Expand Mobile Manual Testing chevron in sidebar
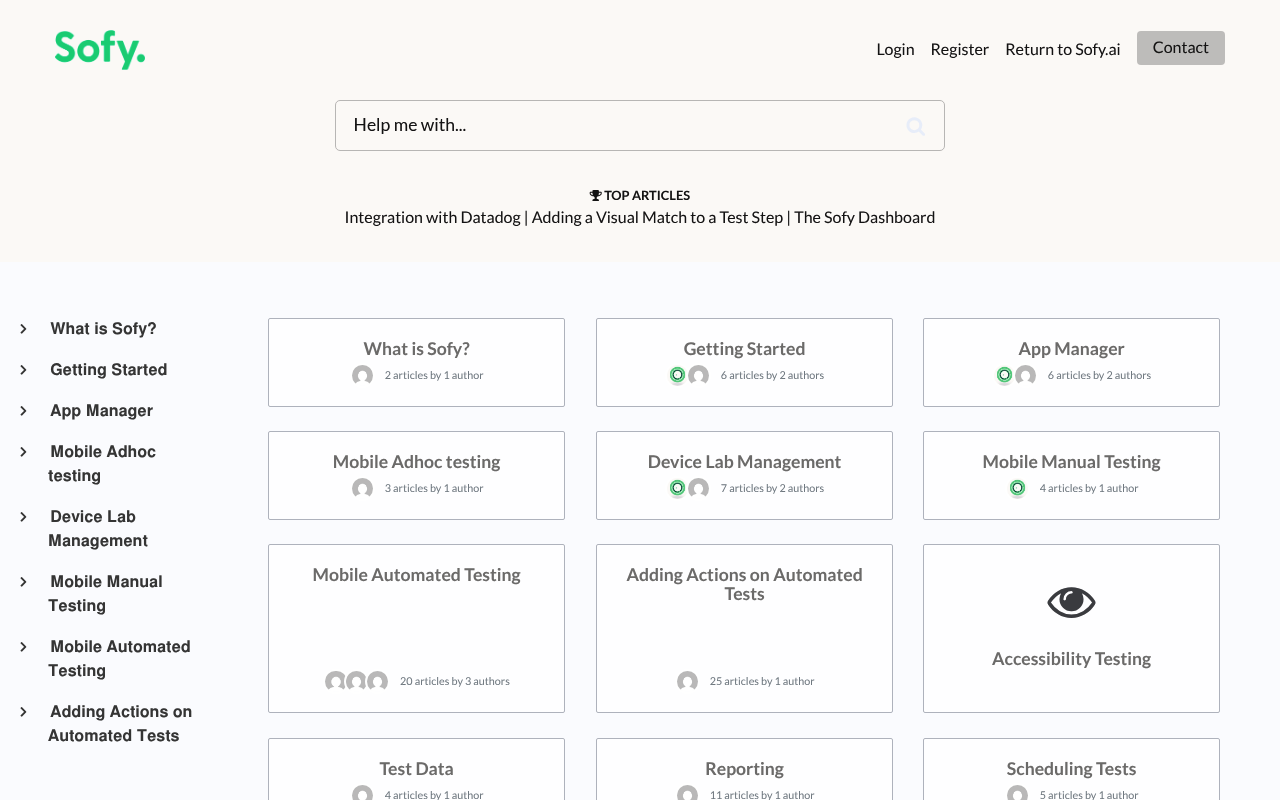The image size is (1280, 800). point(23,582)
